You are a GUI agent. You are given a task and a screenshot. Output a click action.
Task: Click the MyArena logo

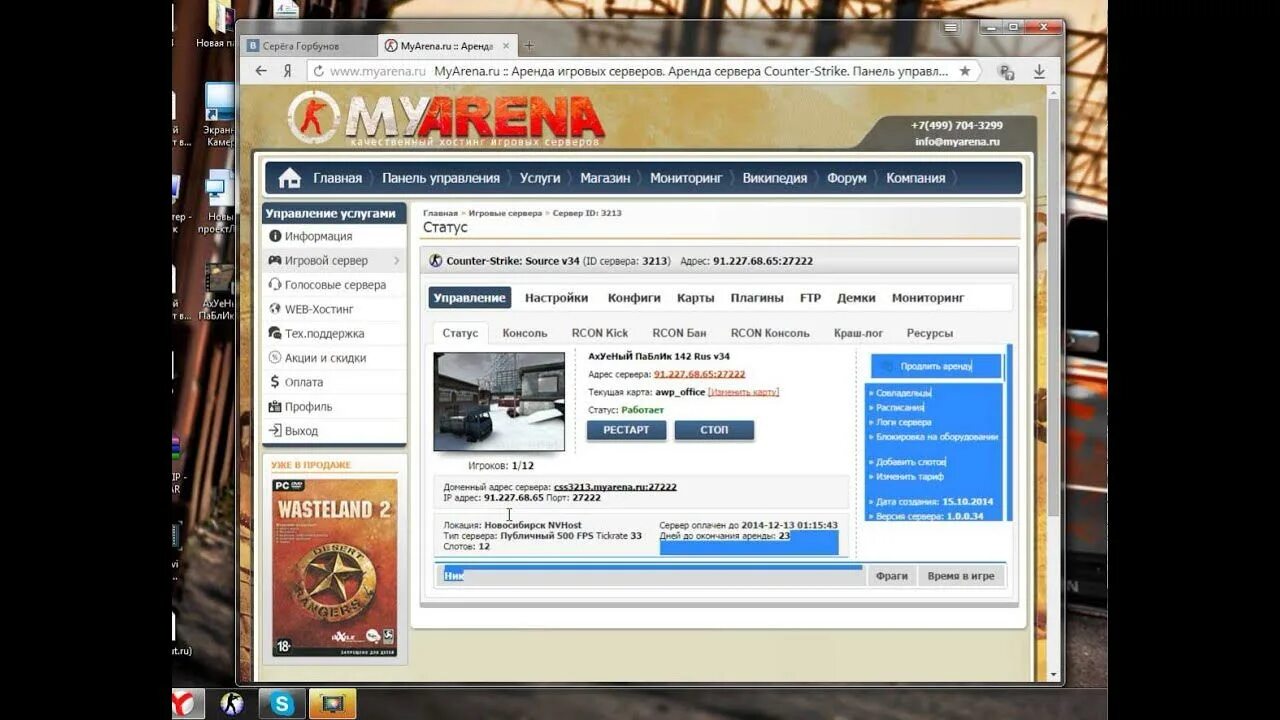446,119
